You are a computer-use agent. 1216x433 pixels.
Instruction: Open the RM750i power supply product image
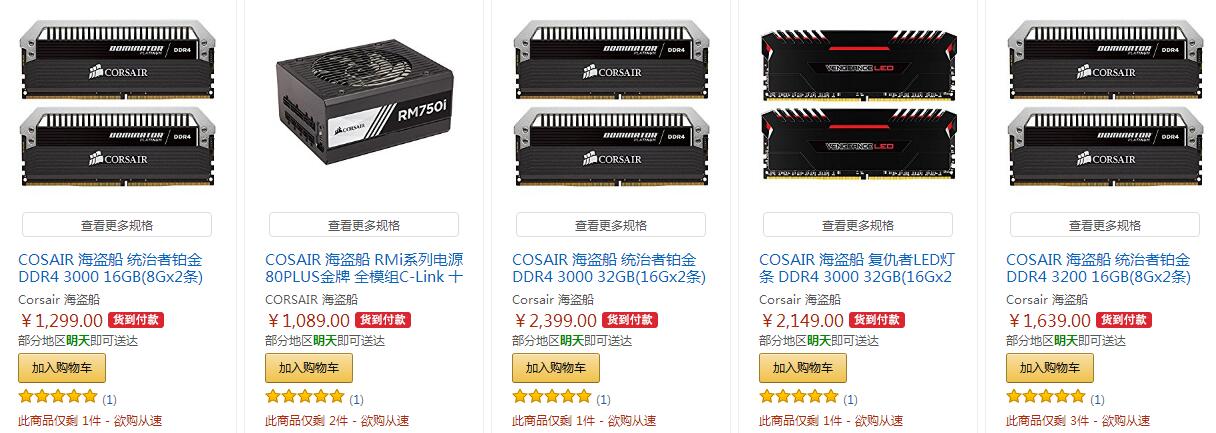pyautogui.click(x=363, y=110)
